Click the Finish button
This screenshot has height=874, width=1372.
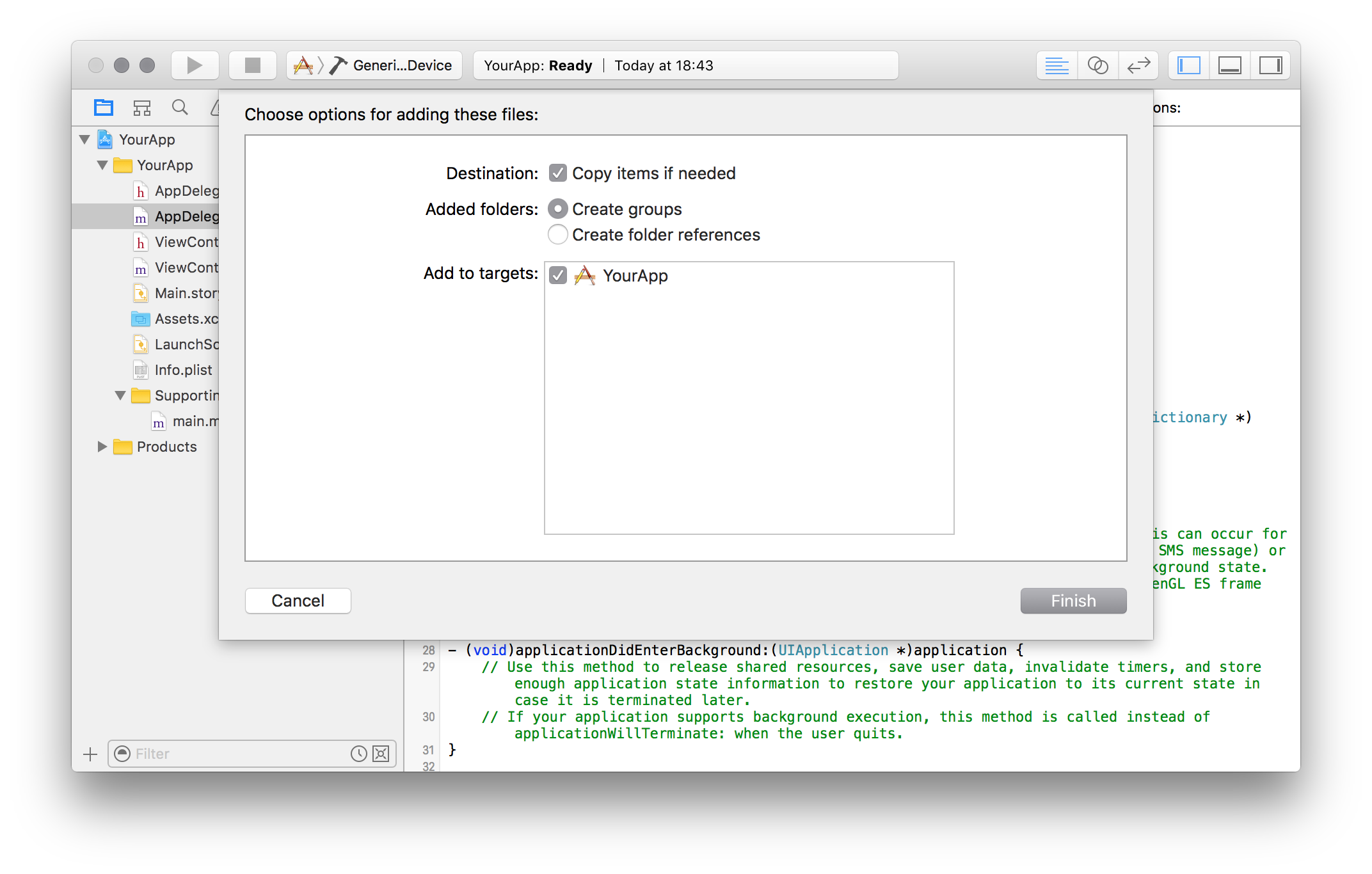click(1073, 601)
